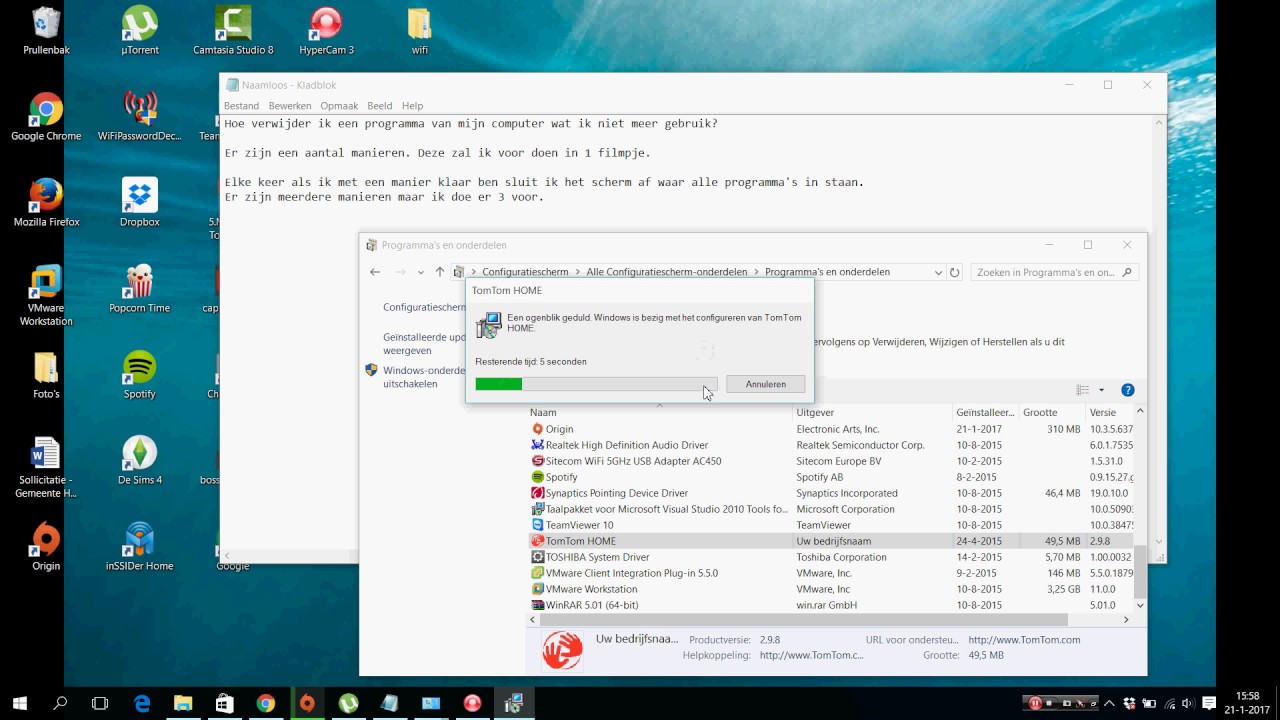Viewport: 1280px width, 720px height.
Task: Open Task View on taskbar
Action: pyautogui.click(x=100, y=704)
